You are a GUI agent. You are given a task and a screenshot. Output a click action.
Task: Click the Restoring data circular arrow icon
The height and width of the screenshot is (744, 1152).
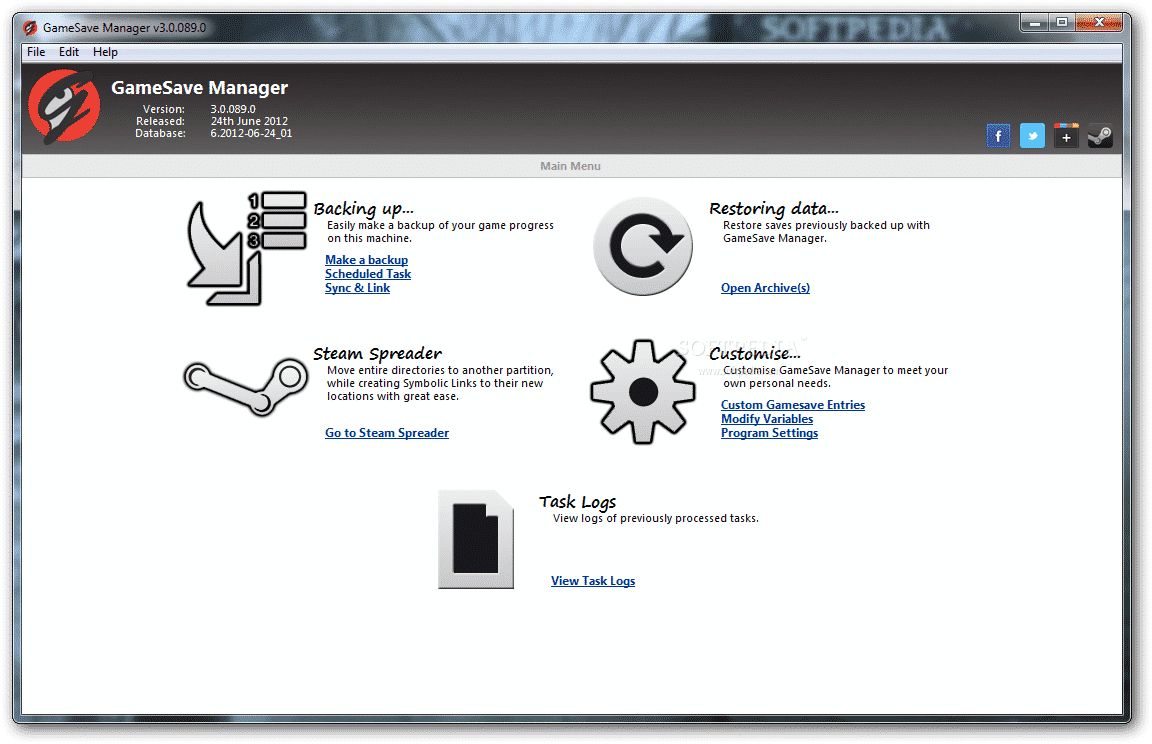[x=643, y=246]
